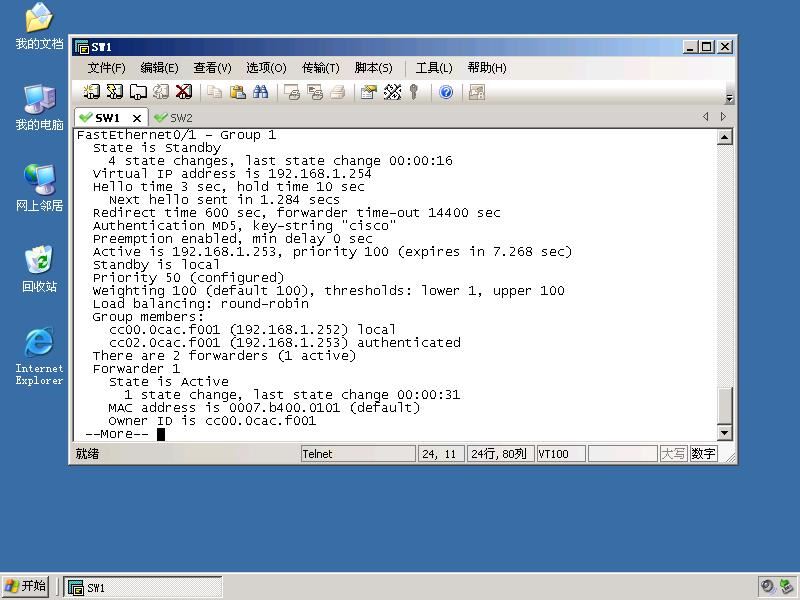Click the Copy toolbar icon
The image size is (800, 600).
click(x=214, y=92)
